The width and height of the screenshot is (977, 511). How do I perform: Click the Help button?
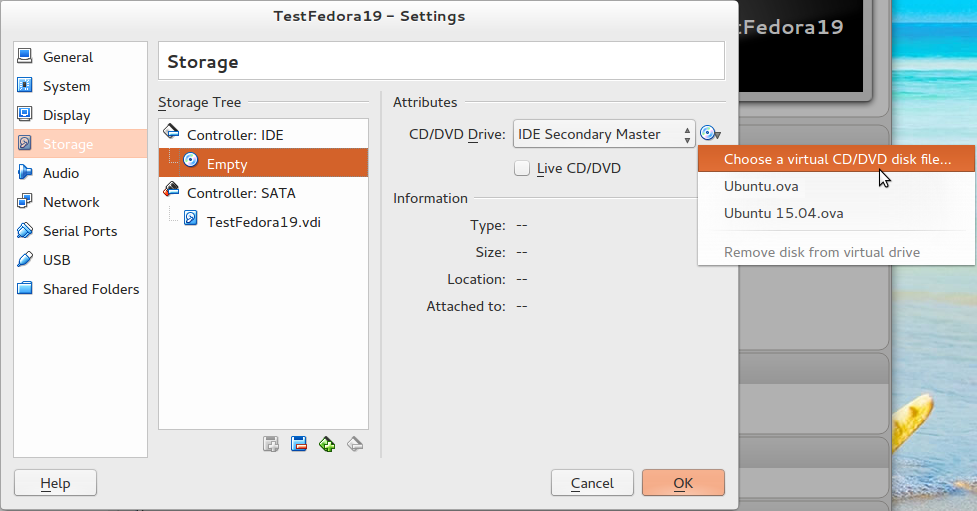55,483
